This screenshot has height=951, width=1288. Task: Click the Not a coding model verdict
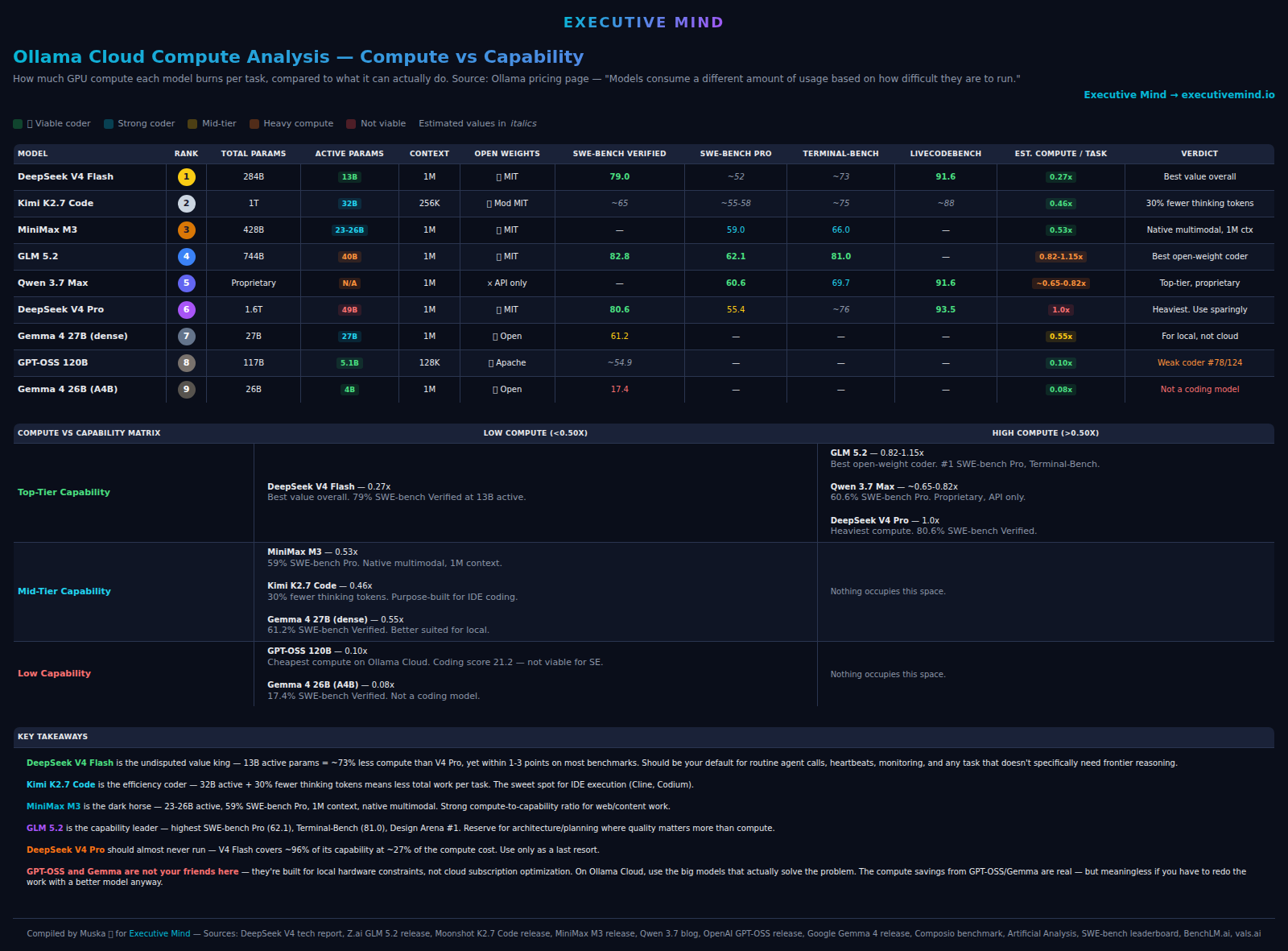pyautogui.click(x=1199, y=390)
